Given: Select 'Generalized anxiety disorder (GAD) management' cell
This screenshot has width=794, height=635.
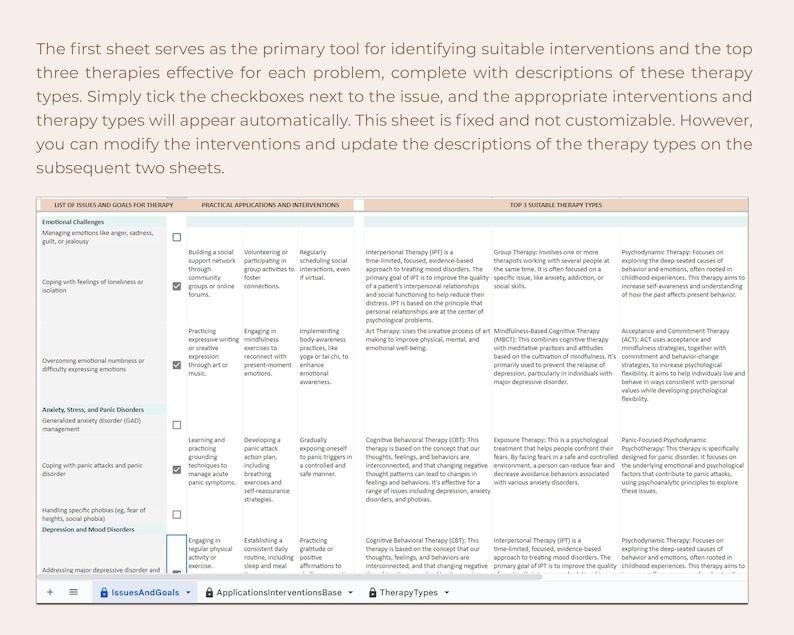Looking at the screenshot, I should 103,425.
